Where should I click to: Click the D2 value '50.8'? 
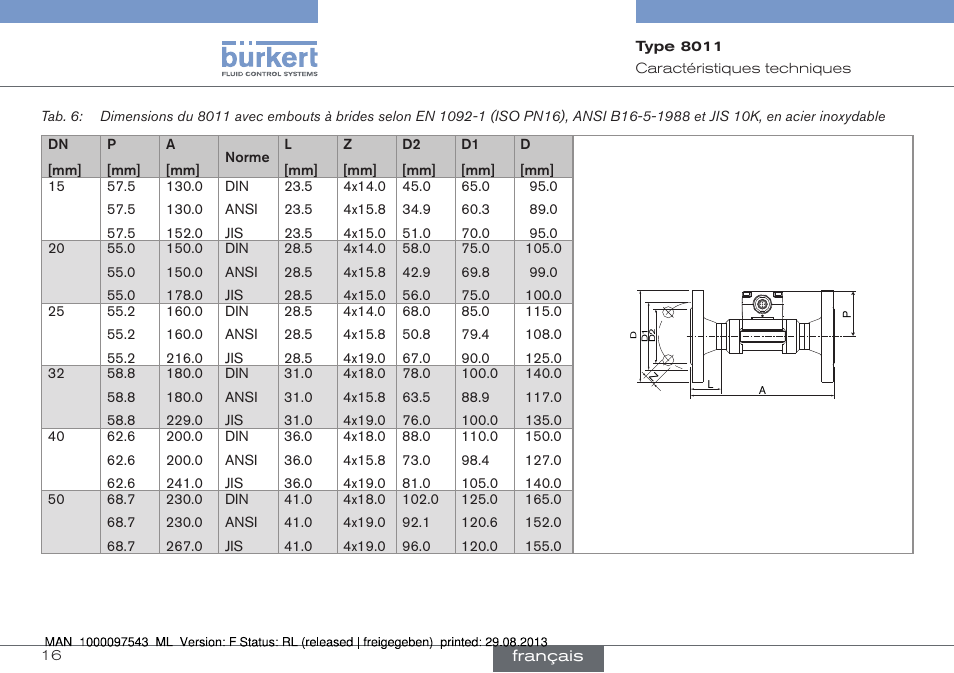tap(416, 334)
